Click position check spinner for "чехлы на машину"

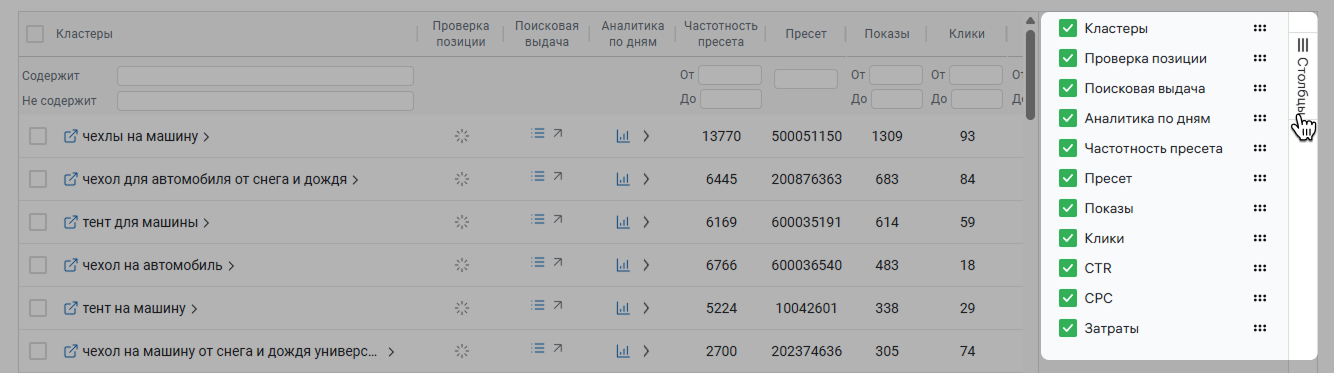coord(462,136)
